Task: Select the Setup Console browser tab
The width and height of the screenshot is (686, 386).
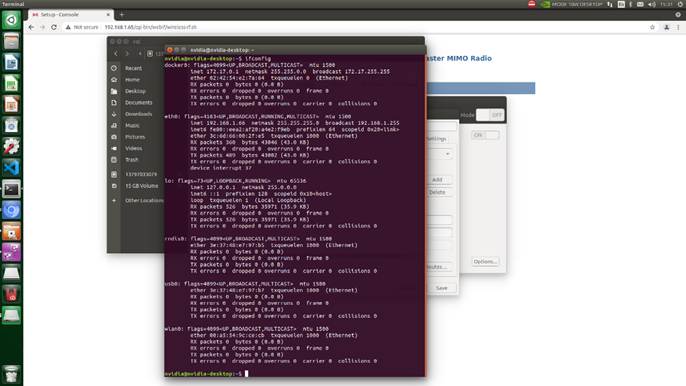Action: point(70,14)
